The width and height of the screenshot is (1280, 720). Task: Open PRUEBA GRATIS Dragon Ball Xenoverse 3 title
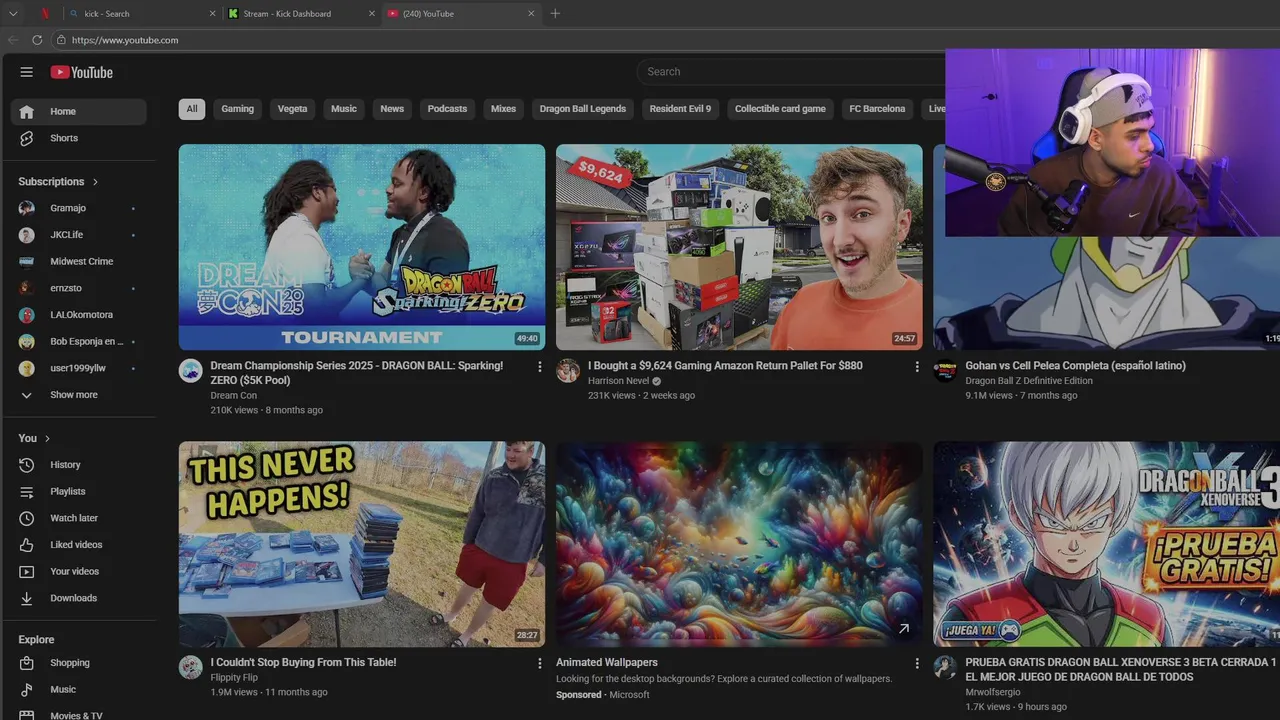(x=1120, y=670)
